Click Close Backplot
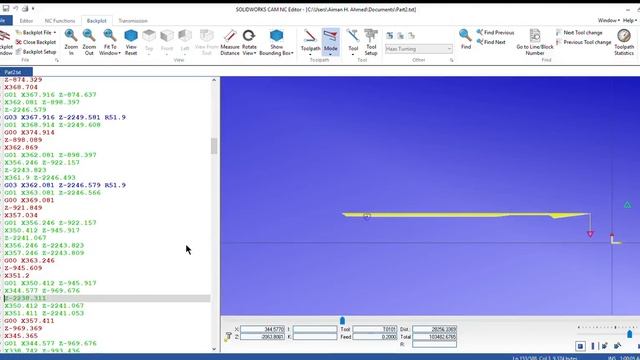The height and width of the screenshot is (360, 640). tap(36, 42)
